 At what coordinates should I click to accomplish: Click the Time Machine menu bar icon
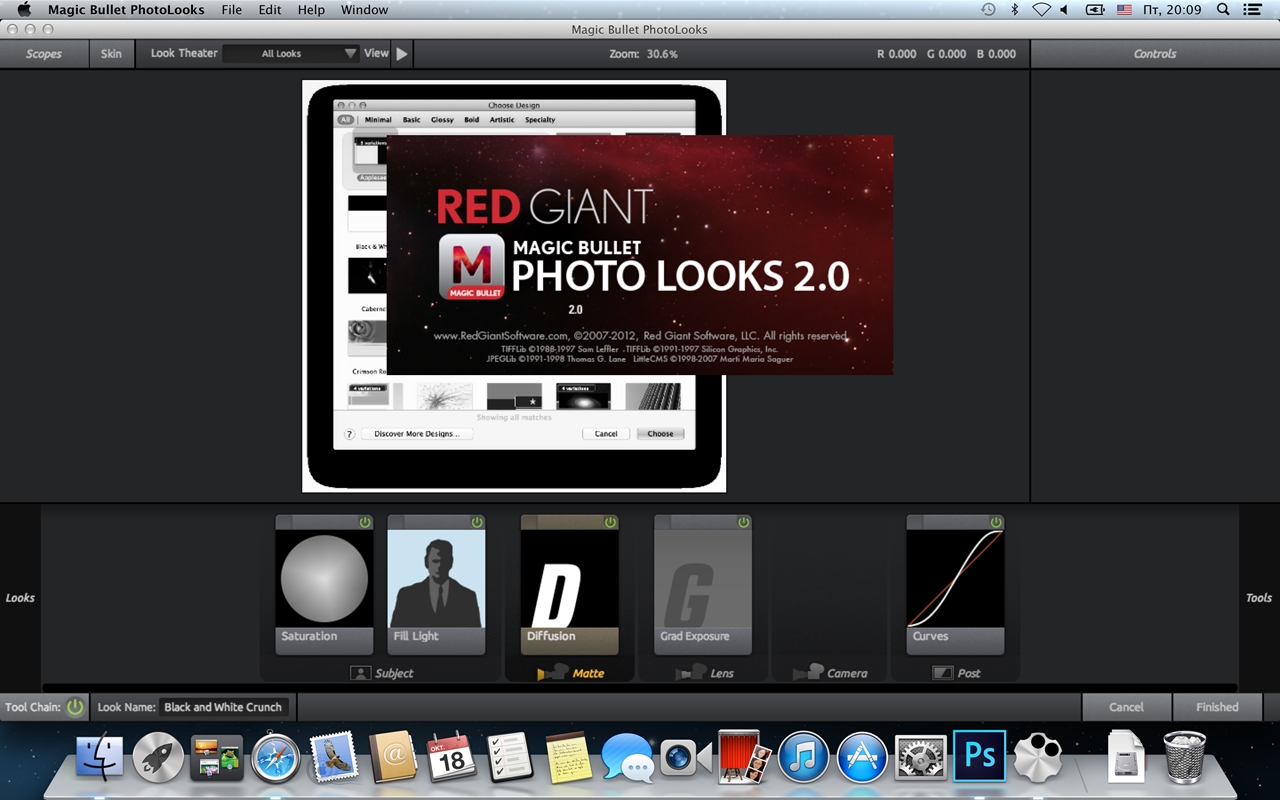coord(988,10)
